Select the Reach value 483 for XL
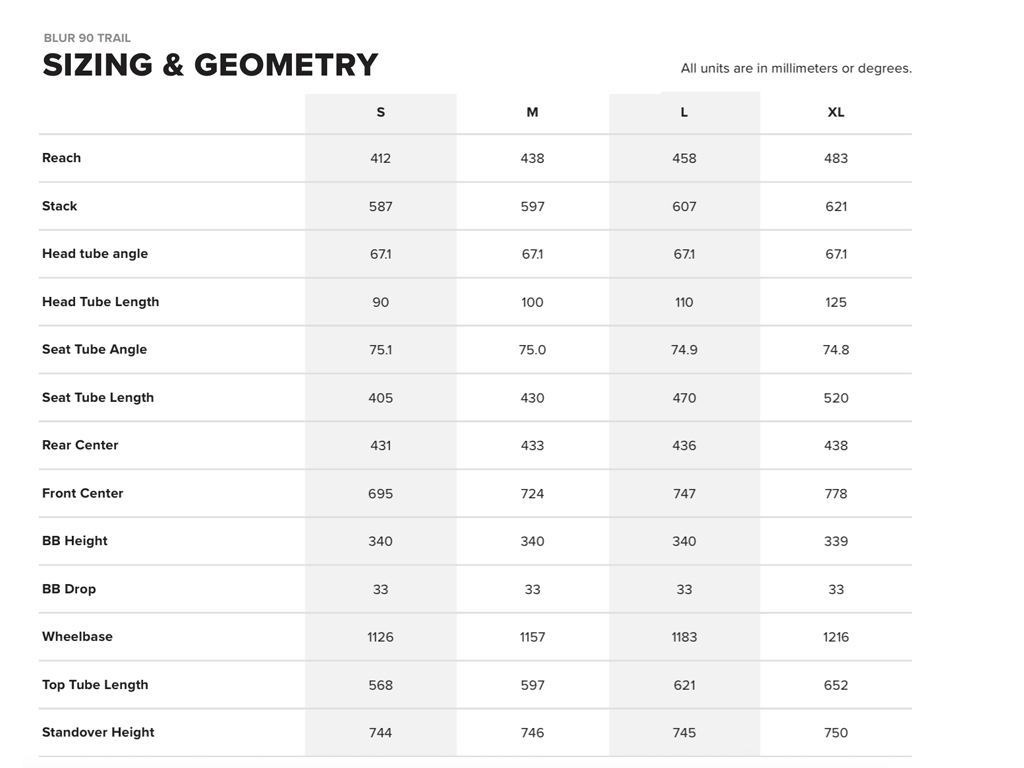The width and height of the screenshot is (1024, 768). click(x=836, y=158)
